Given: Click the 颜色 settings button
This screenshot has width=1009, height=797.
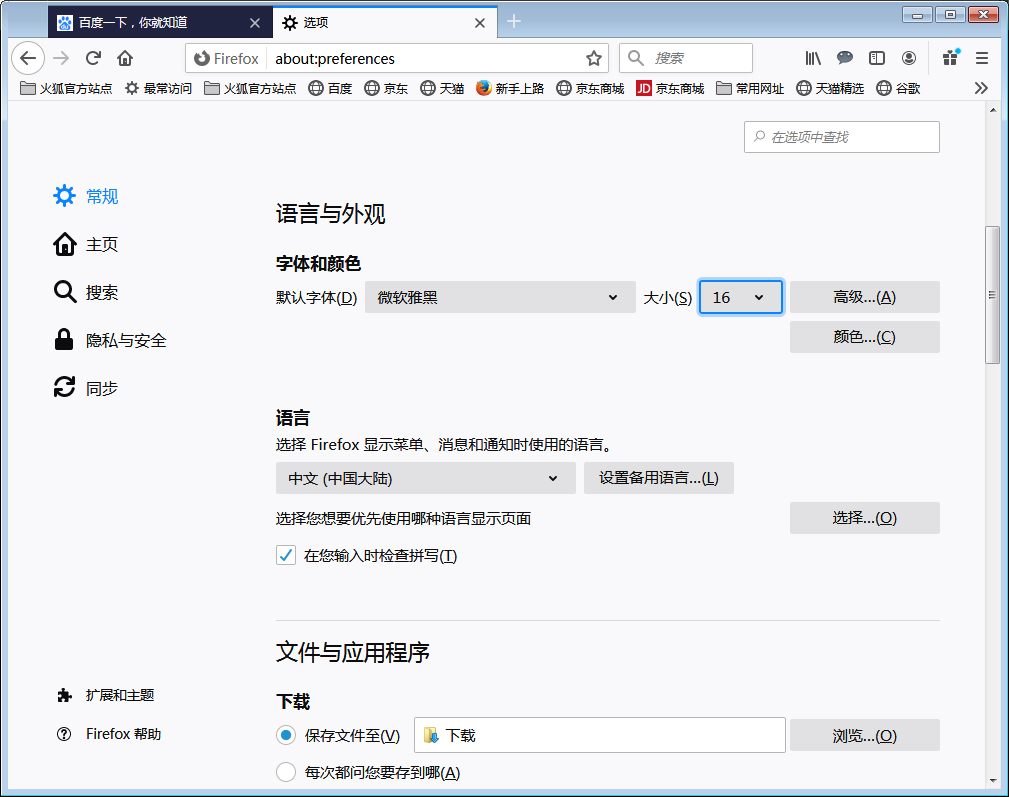Looking at the screenshot, I should (x=864, y=336).
